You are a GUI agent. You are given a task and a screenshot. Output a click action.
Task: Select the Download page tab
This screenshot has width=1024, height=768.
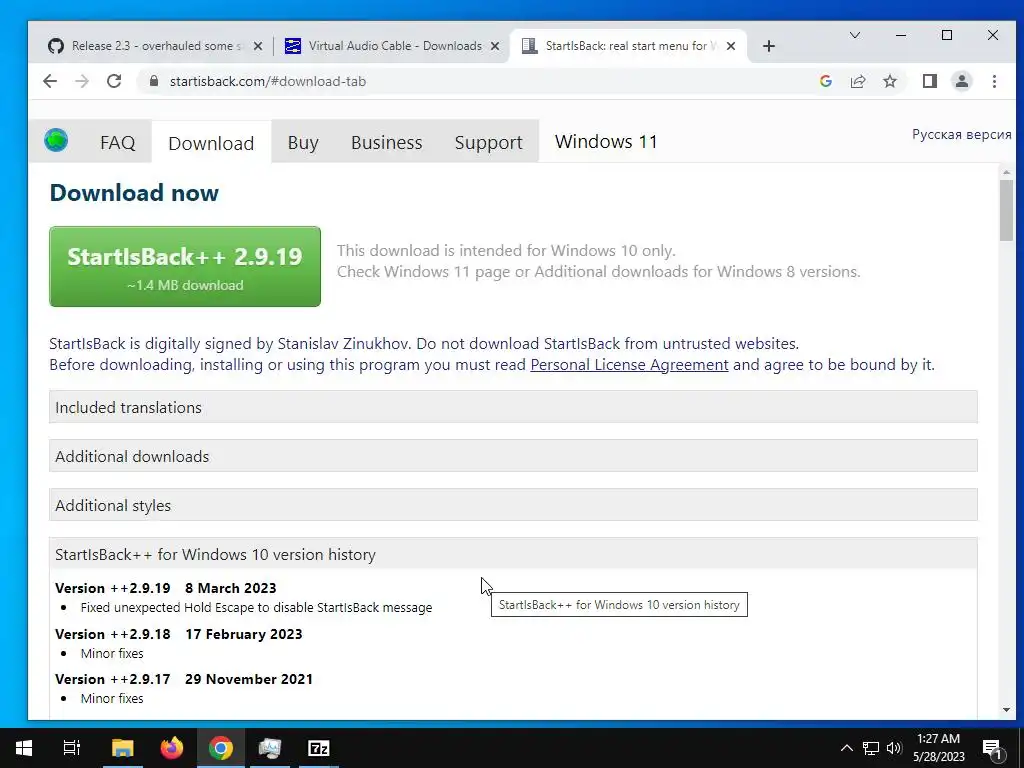(211, 143)
